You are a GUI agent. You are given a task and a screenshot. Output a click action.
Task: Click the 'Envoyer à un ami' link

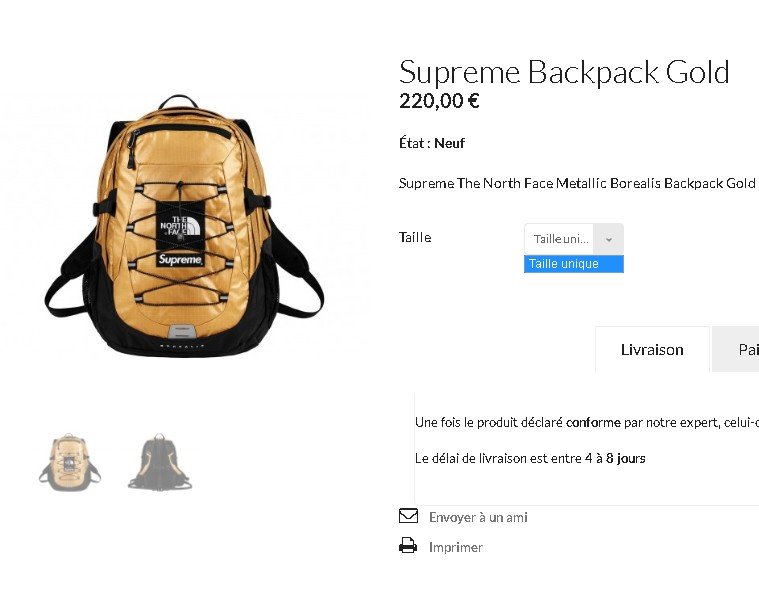(x=478, y=517)
